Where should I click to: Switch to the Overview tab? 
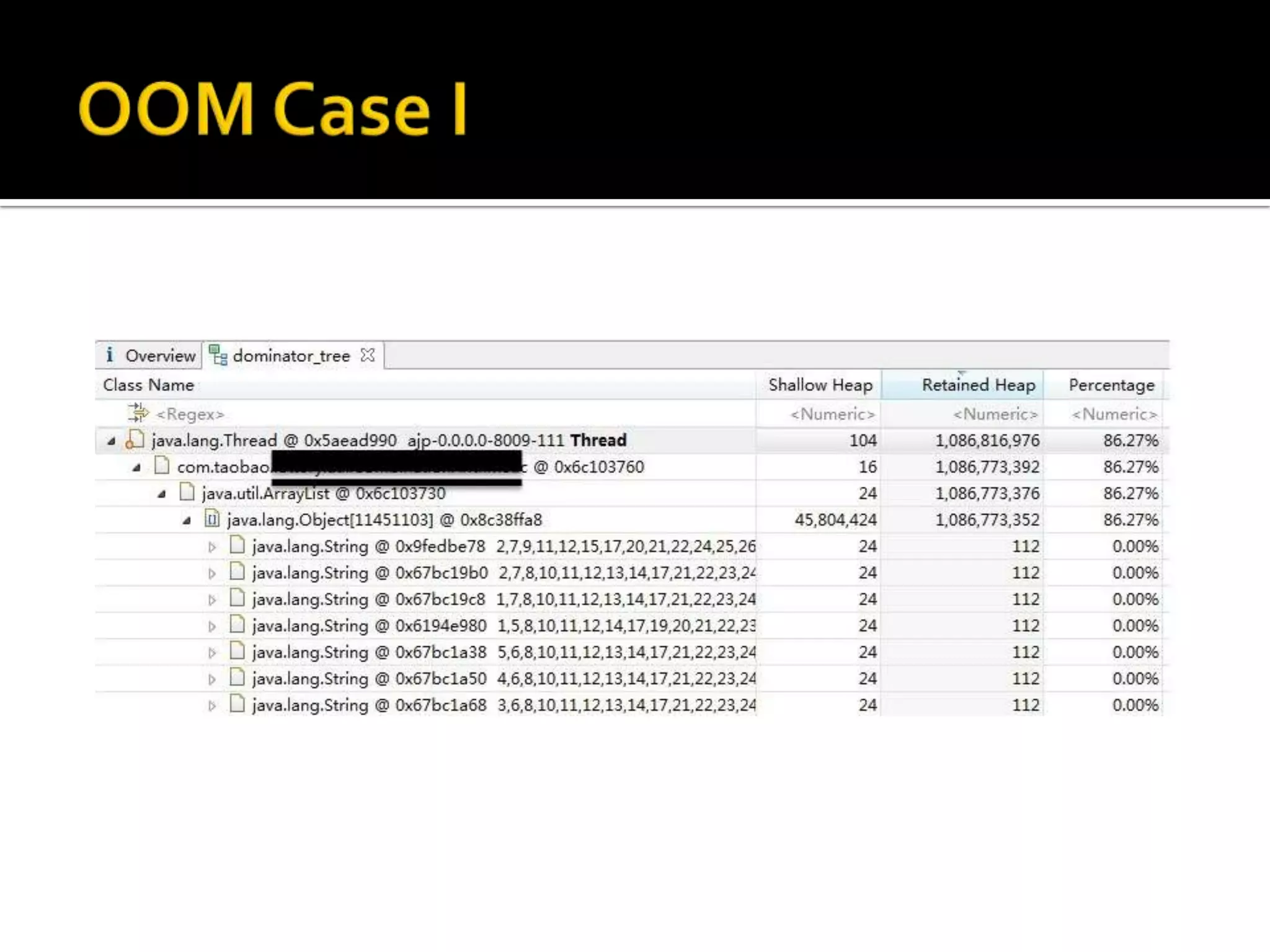point(159,356)
